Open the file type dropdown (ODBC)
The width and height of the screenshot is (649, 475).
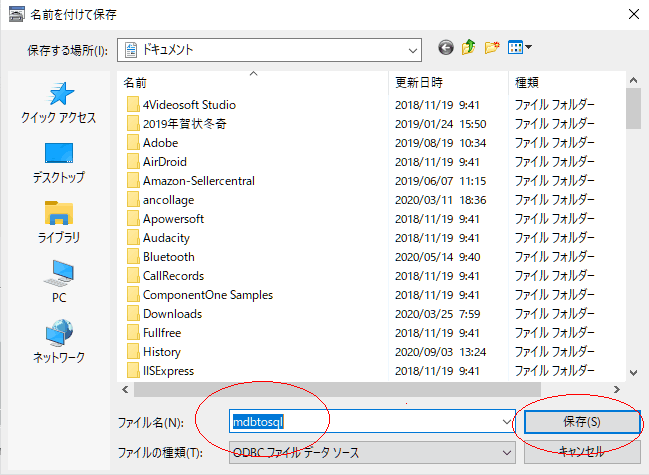(x=372, y=453)
